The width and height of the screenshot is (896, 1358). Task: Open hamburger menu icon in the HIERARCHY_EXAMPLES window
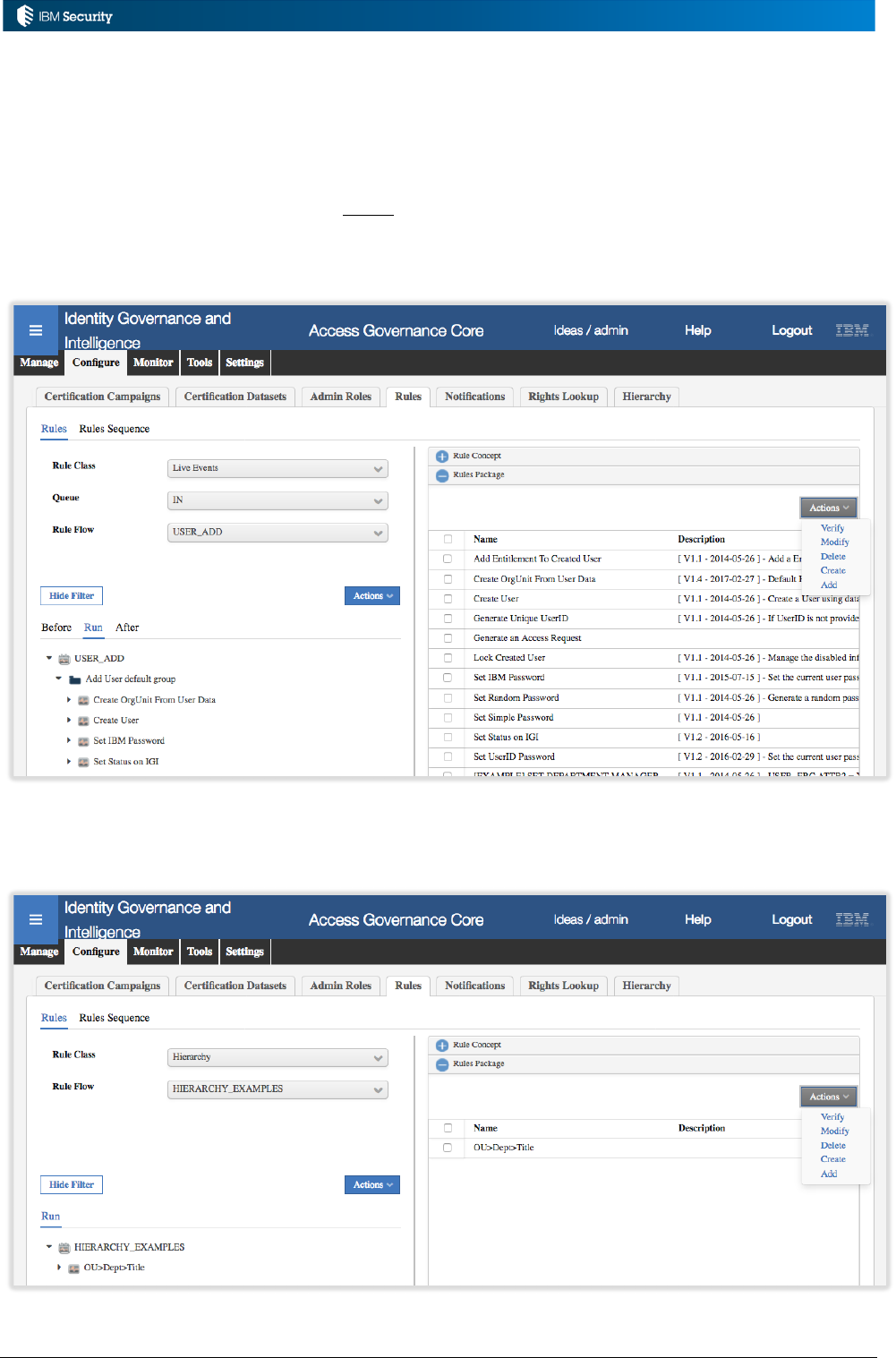[x=36, y=919]
